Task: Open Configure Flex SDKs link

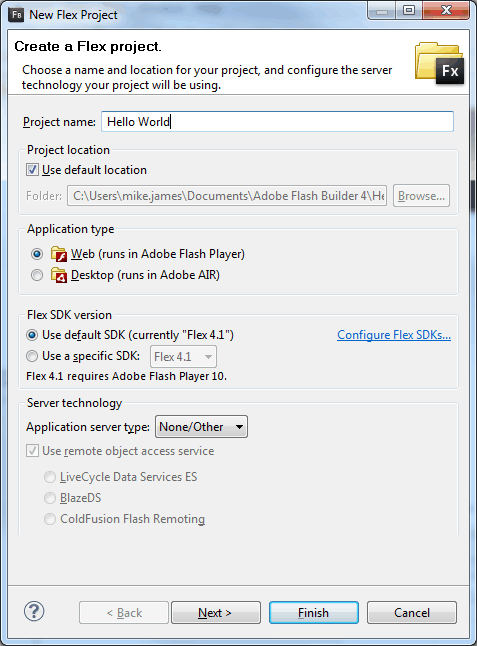Action: pyautogui.click(x=394, y=335)
